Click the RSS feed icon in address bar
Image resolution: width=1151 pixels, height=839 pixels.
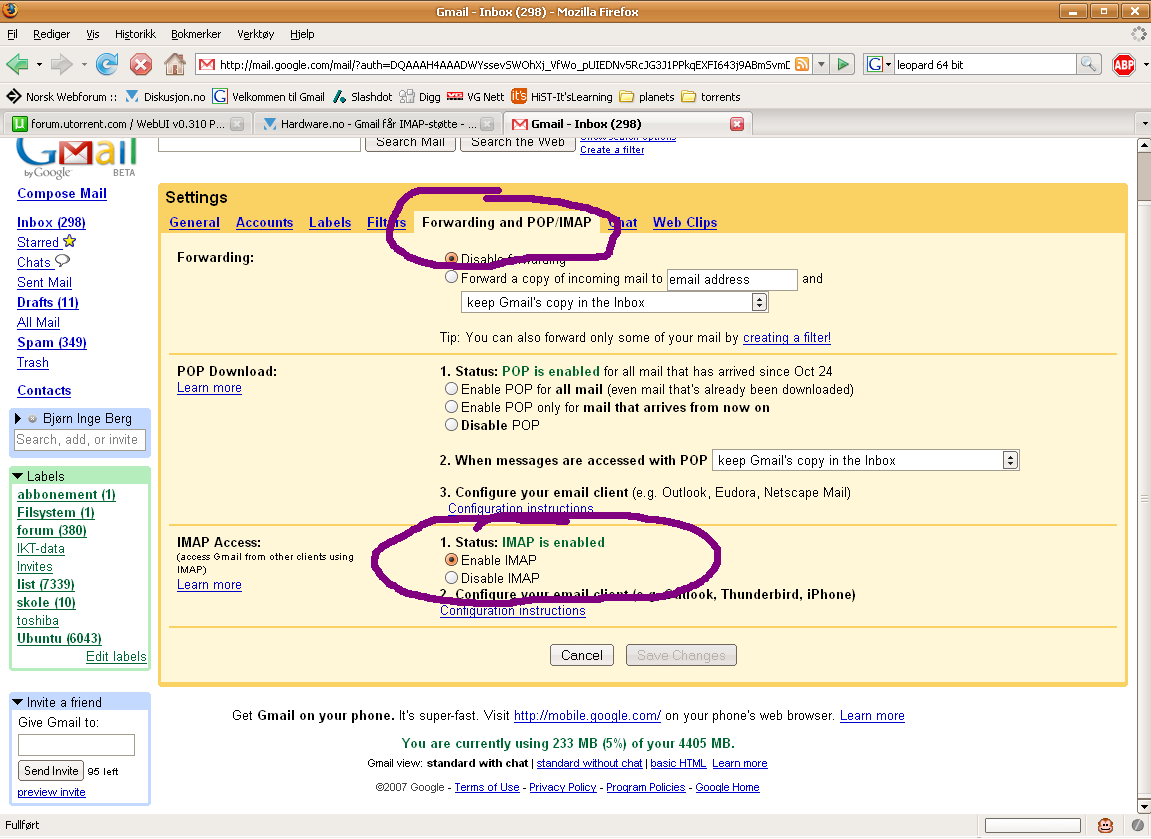pyautogui.click(x=802, y=65)
